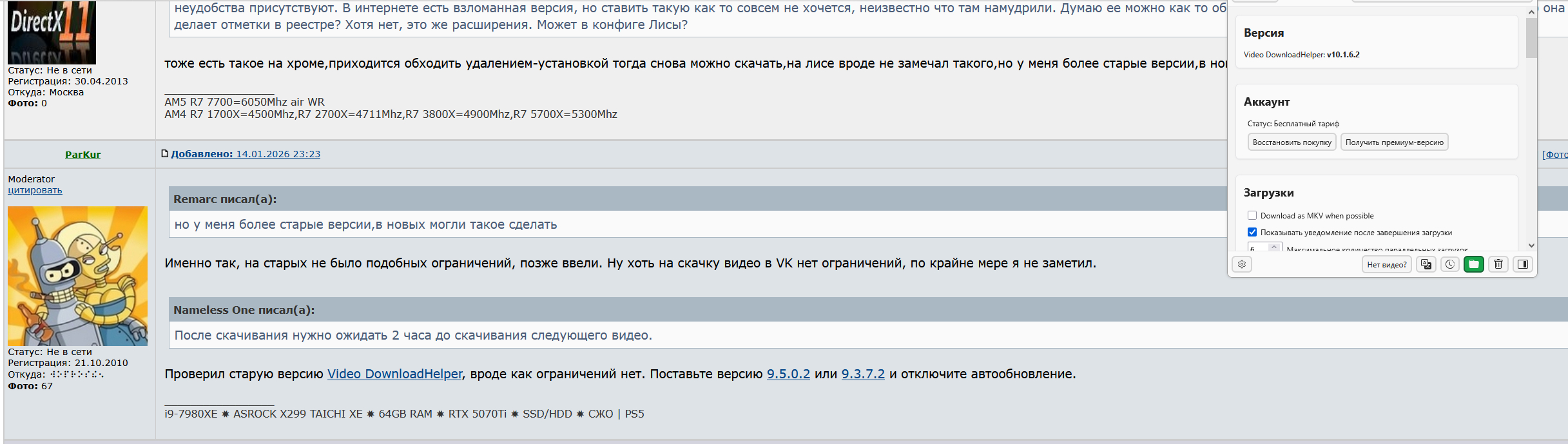Screen dimensions: 1568x444
Task: Toggle the sidebar panel icon
Action: click(1523, 264)
